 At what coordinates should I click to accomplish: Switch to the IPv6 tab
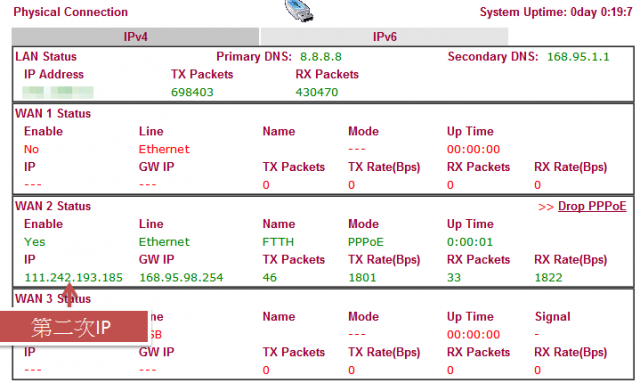click(384, 37)
